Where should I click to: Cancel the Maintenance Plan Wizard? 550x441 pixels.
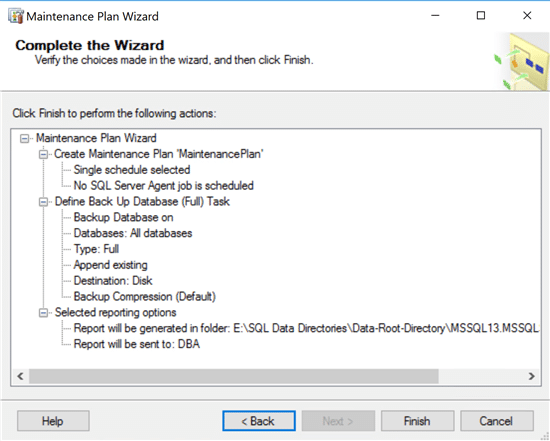tap(497, 421)
